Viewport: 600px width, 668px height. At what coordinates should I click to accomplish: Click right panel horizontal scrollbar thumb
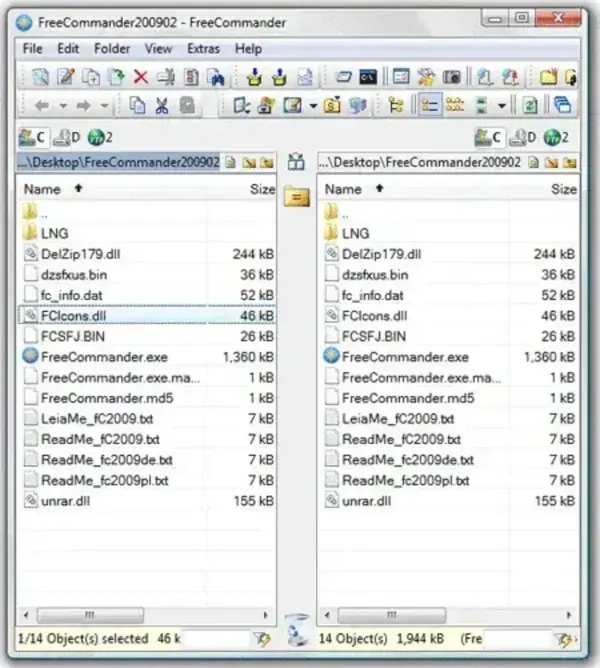tap(392, 615)
